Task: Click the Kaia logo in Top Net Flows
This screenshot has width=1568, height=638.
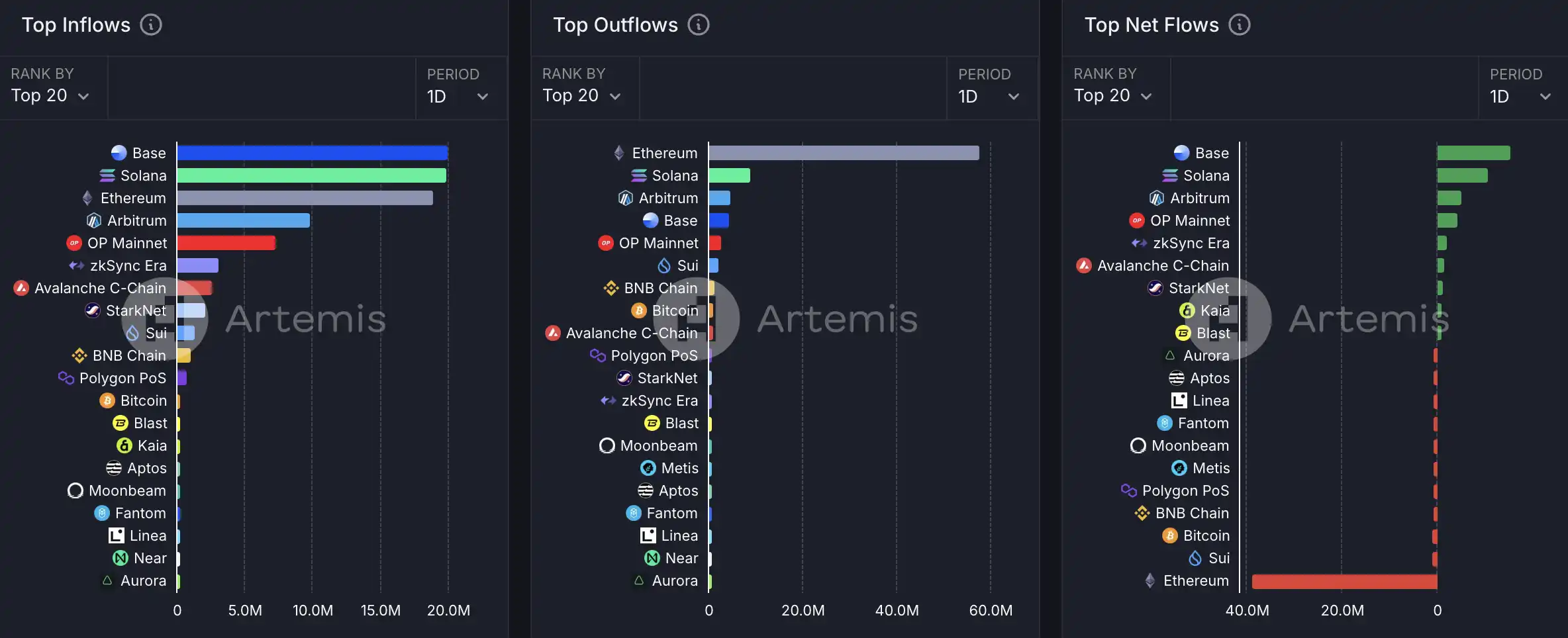Action: coord(1187,310)
